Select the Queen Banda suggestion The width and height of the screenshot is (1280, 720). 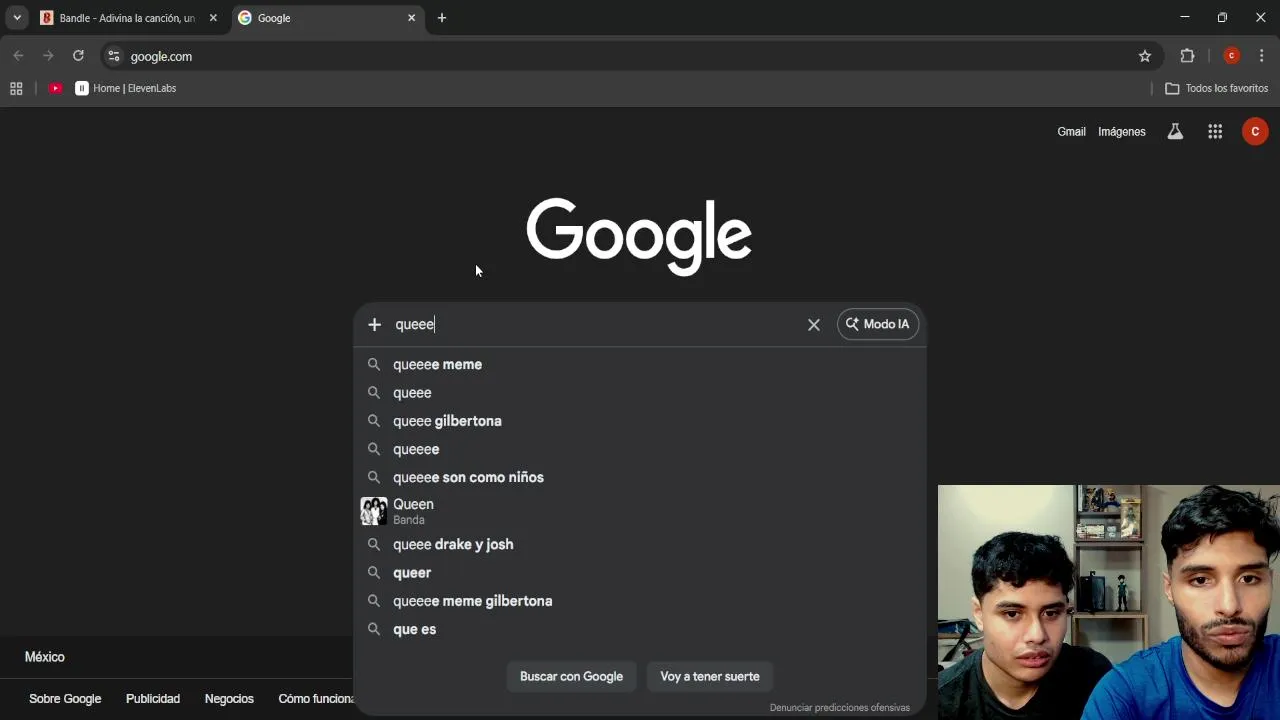[640, 511]
